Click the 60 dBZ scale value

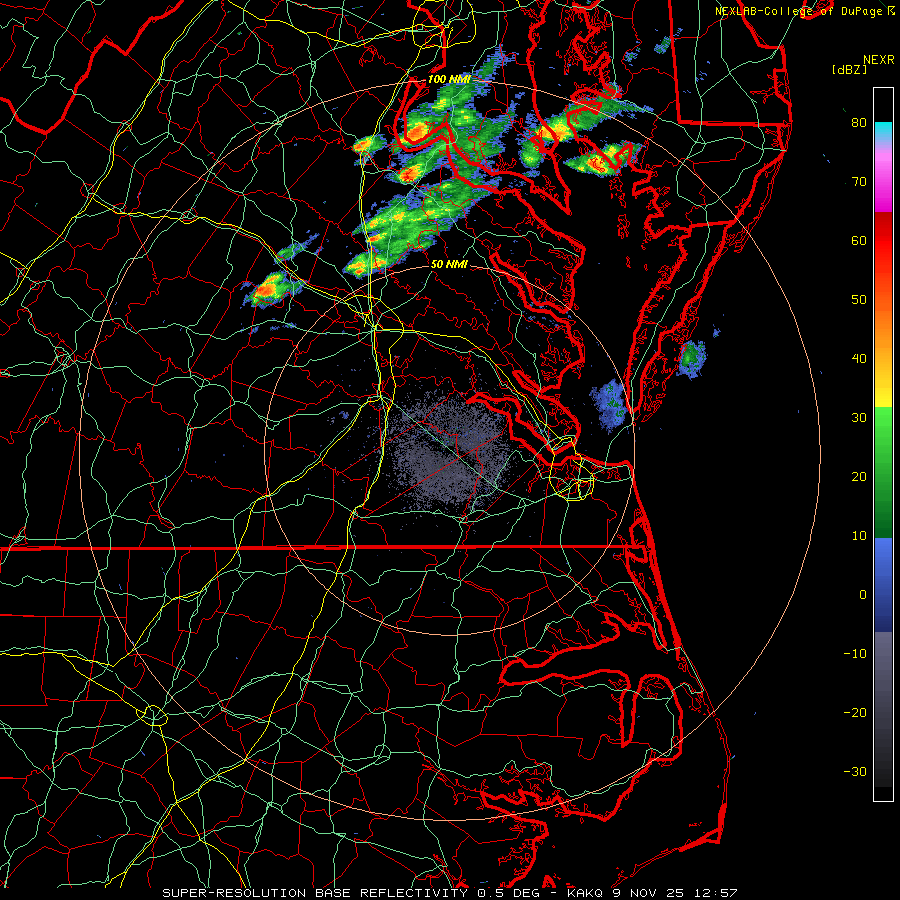click(x=859, y=241)
